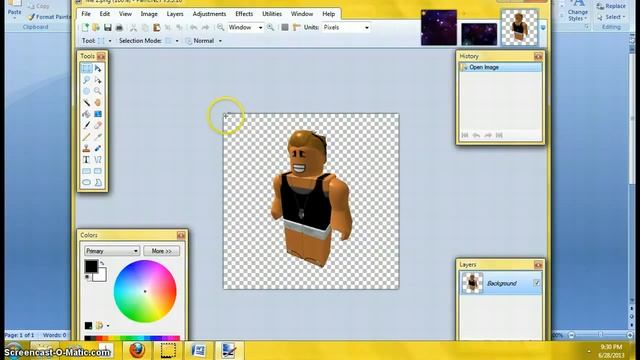Select the Move Selected Pixels tool

point(98,68)
